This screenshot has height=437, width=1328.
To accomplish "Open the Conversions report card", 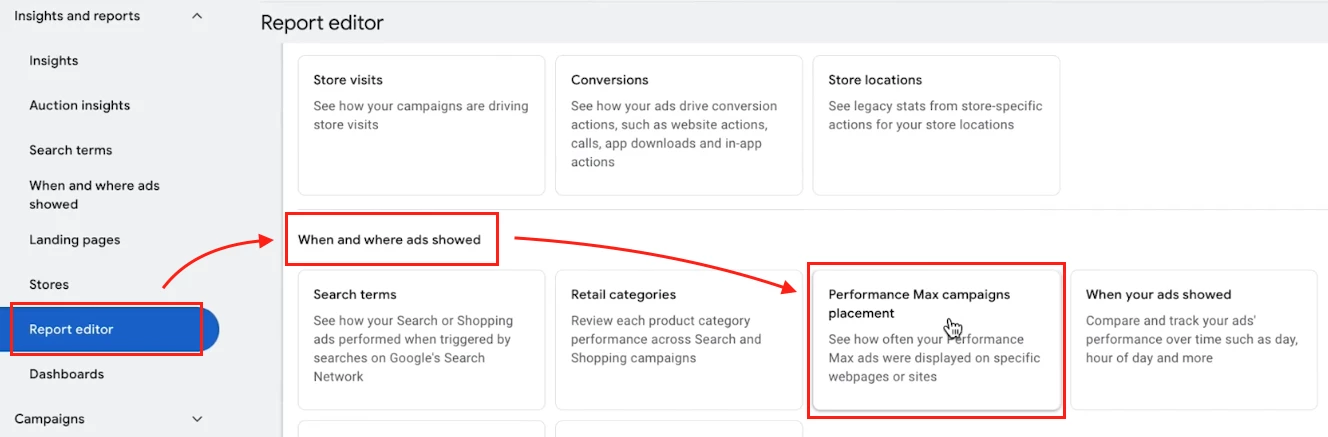I will (678, 124).
